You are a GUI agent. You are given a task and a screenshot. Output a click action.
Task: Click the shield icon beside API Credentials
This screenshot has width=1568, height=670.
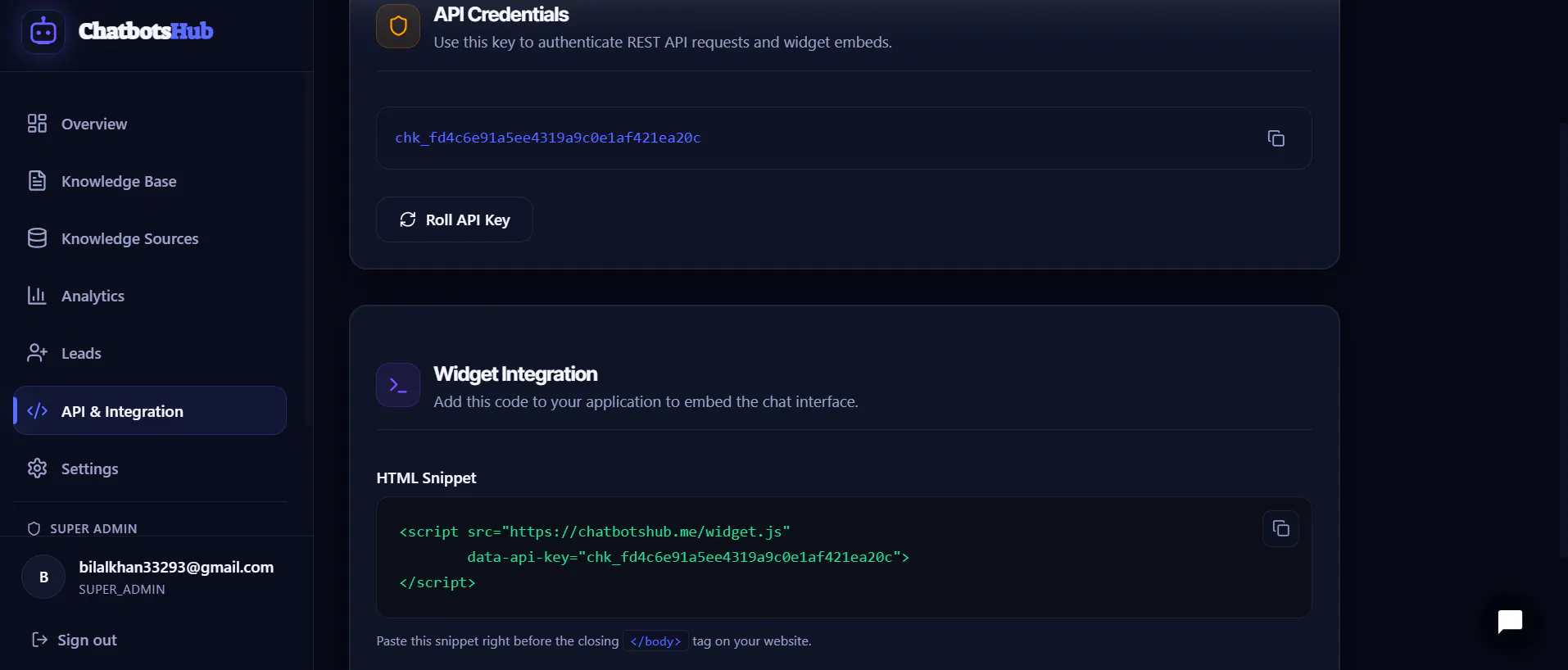click(398, 26)
